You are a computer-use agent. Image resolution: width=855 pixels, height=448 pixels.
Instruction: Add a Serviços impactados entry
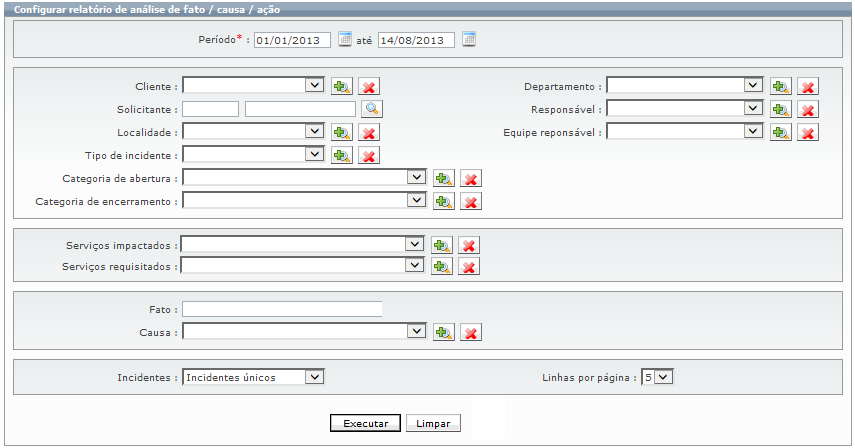[x=442, y=245]
